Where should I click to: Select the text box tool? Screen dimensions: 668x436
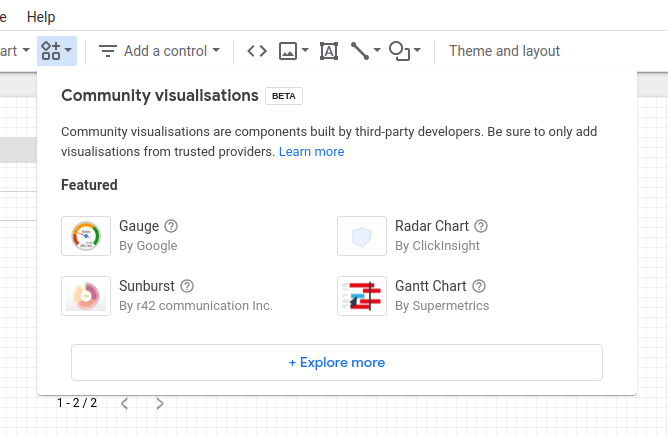[329, 51]
